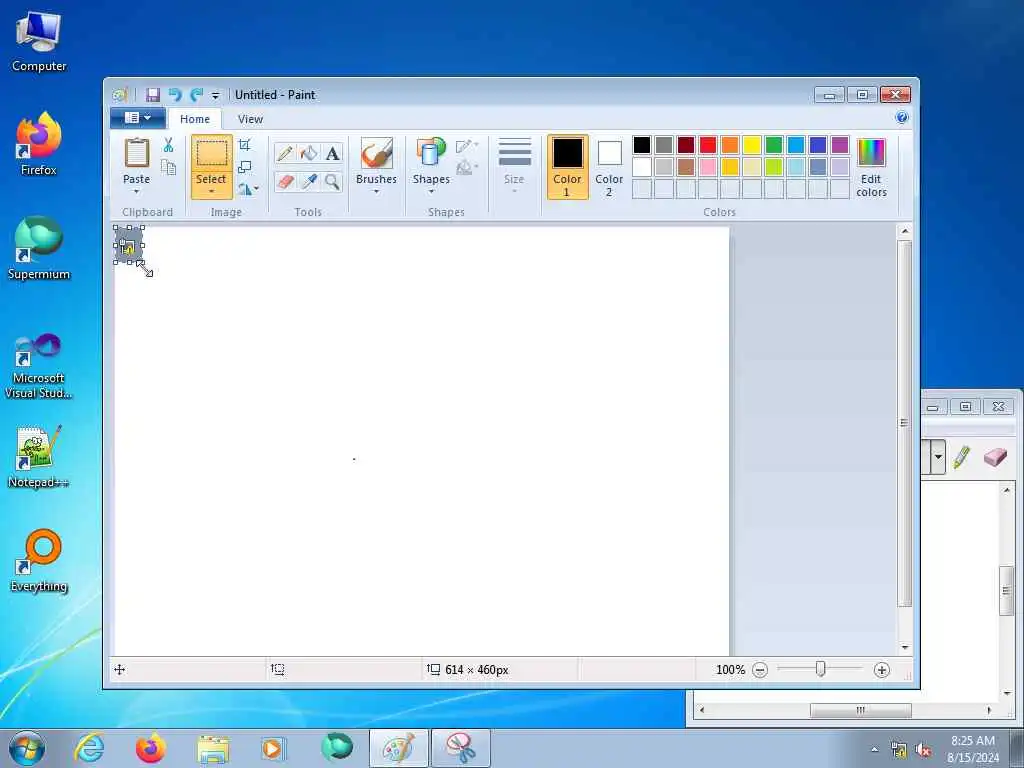Activate Color 1 selection box

(567, 167)
